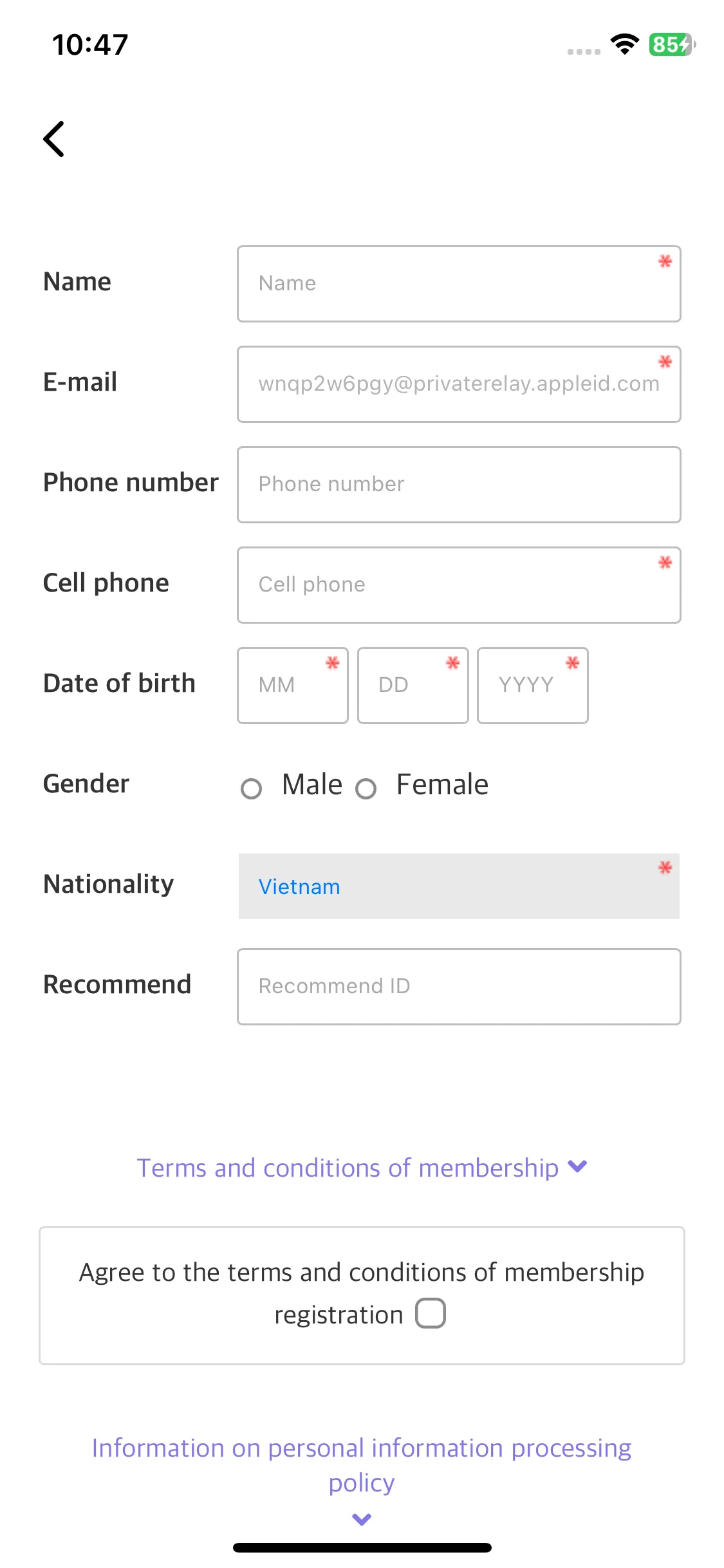724x1568 pixels.
Task: Tap the chevron beside Terms and conditions
Action: (578, 1166)
